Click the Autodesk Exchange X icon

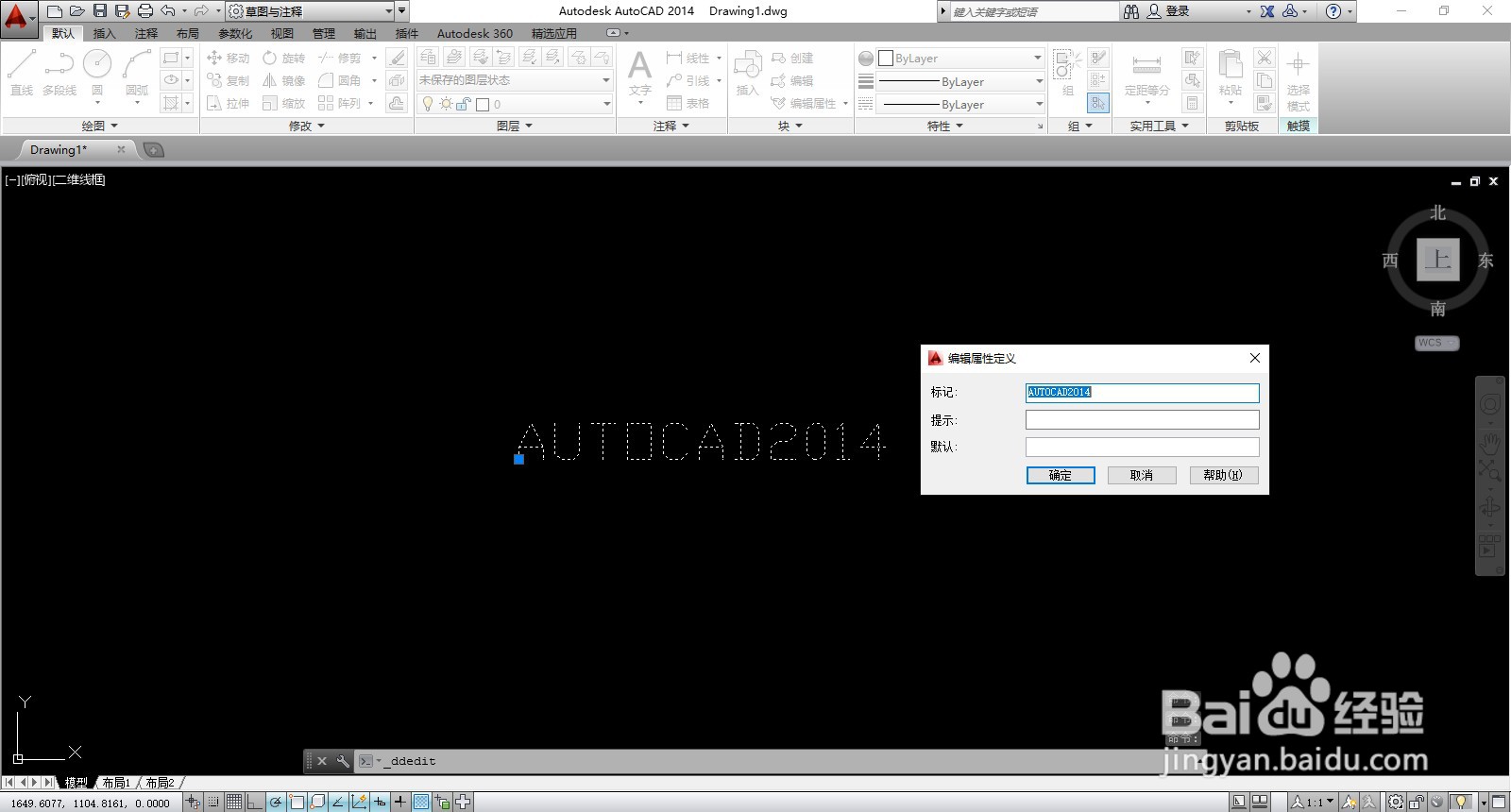(1267, 11)
